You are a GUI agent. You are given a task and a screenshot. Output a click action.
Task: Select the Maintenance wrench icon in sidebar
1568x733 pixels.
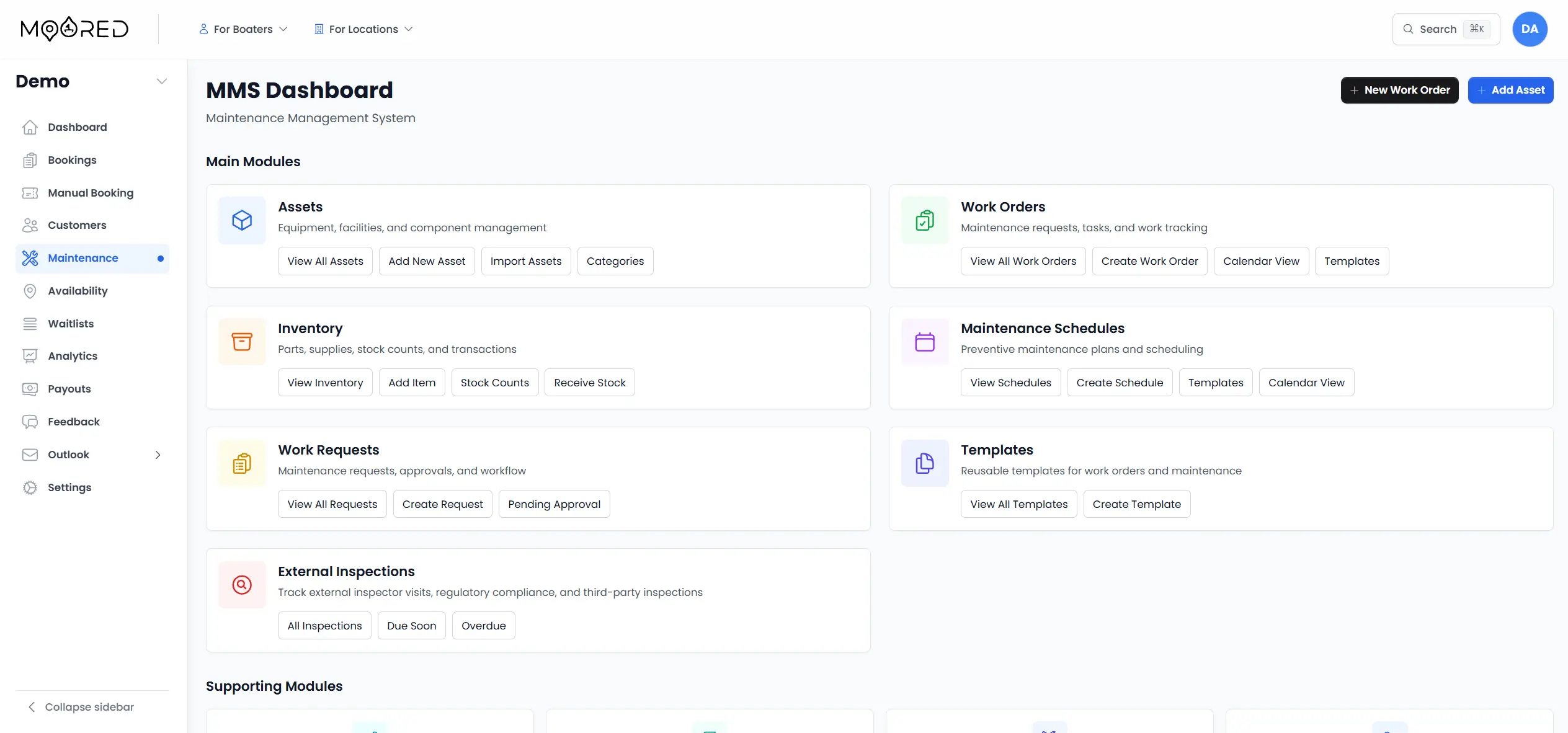[30, 258]
